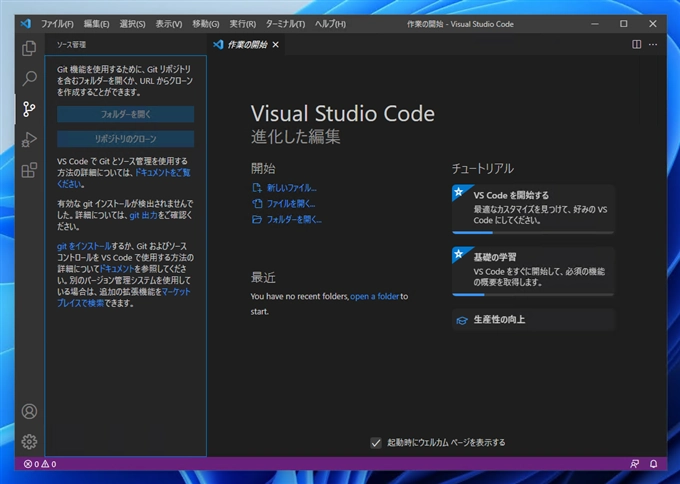The width and height of the screenshot is (680, 484).
Task: Click the file icon beside ファイルを開く
Action: (x=257, y=203)
